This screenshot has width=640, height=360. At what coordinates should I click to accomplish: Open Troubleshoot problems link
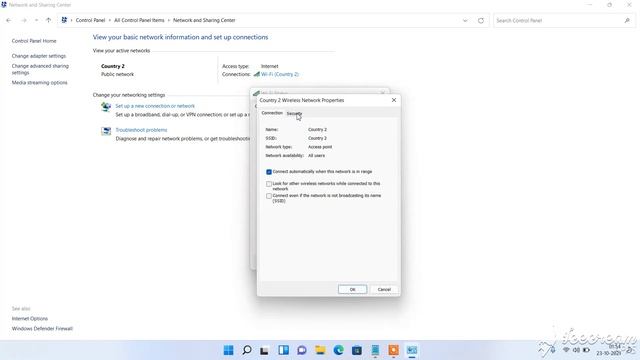pyautogui.click(x=141, y=130)
